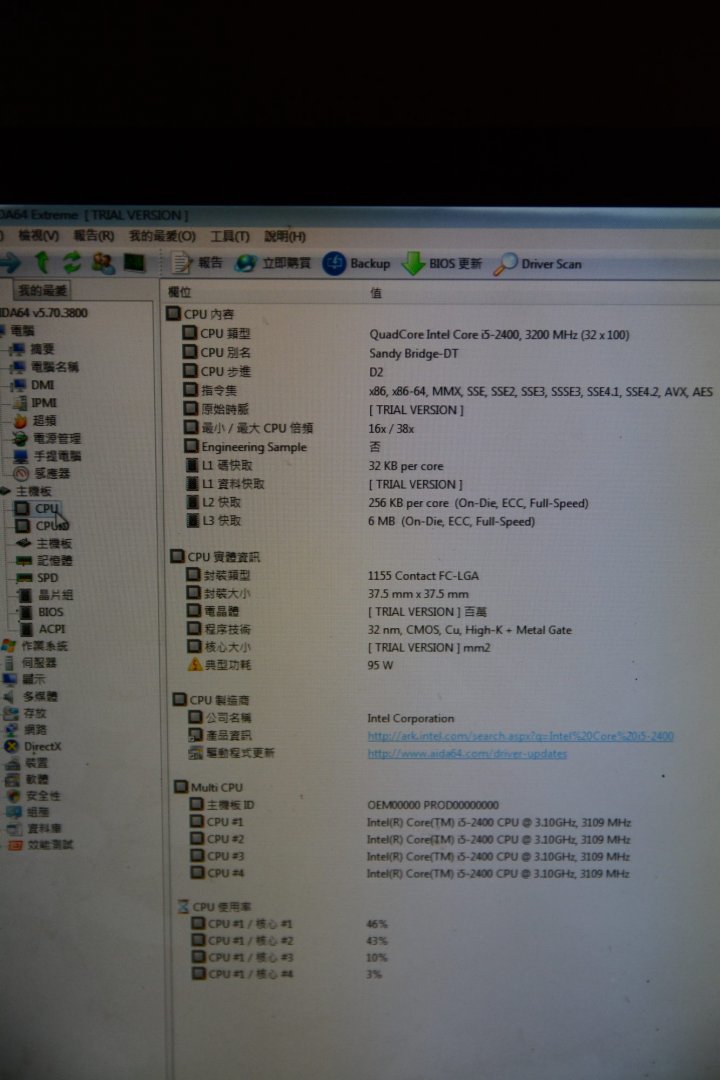Select the 主機板 ID row
Viewport: 720px width, 1080px height.
click(344, 804)
